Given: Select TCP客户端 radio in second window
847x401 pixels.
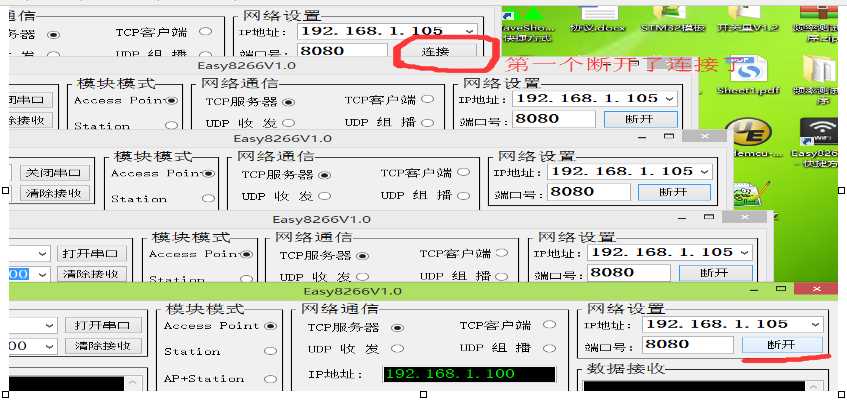Looking at the screenshot, I should [x=427, y=99].
